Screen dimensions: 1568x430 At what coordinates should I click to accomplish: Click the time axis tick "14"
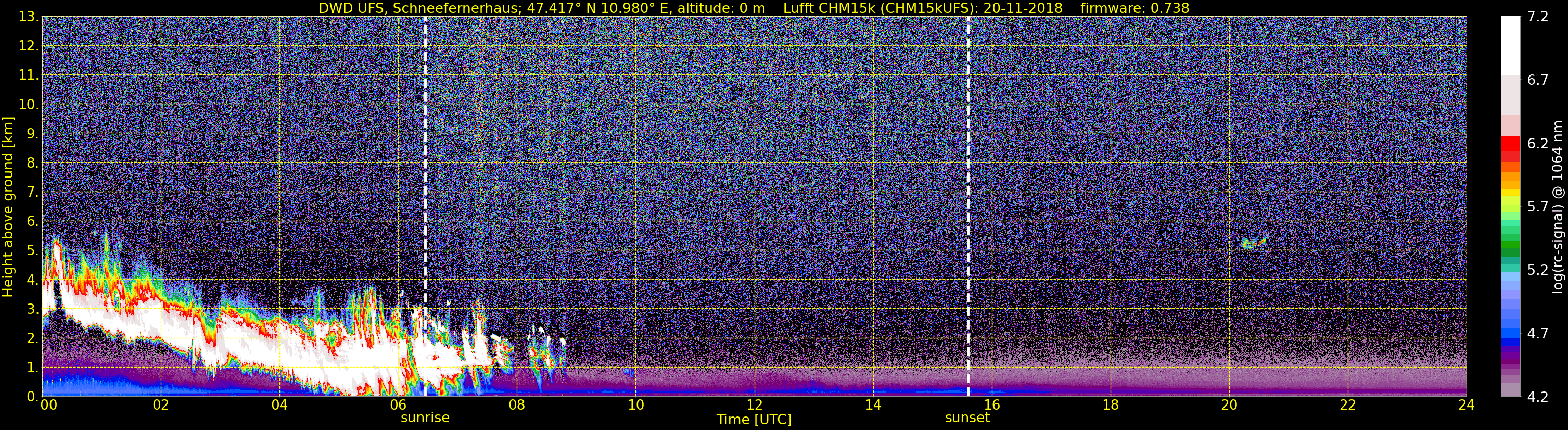(x=873, y=405)
